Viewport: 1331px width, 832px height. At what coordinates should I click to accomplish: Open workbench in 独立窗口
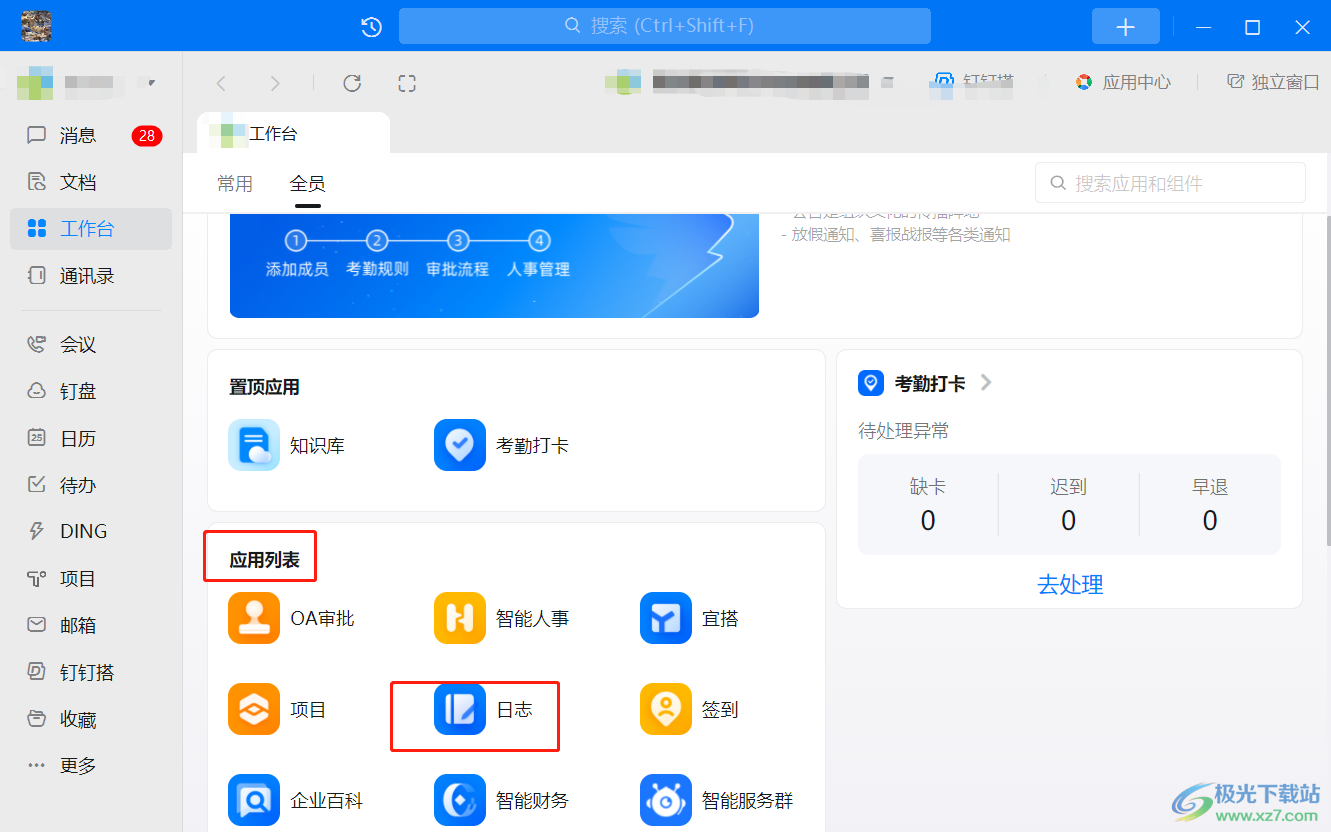(1273, 82)
